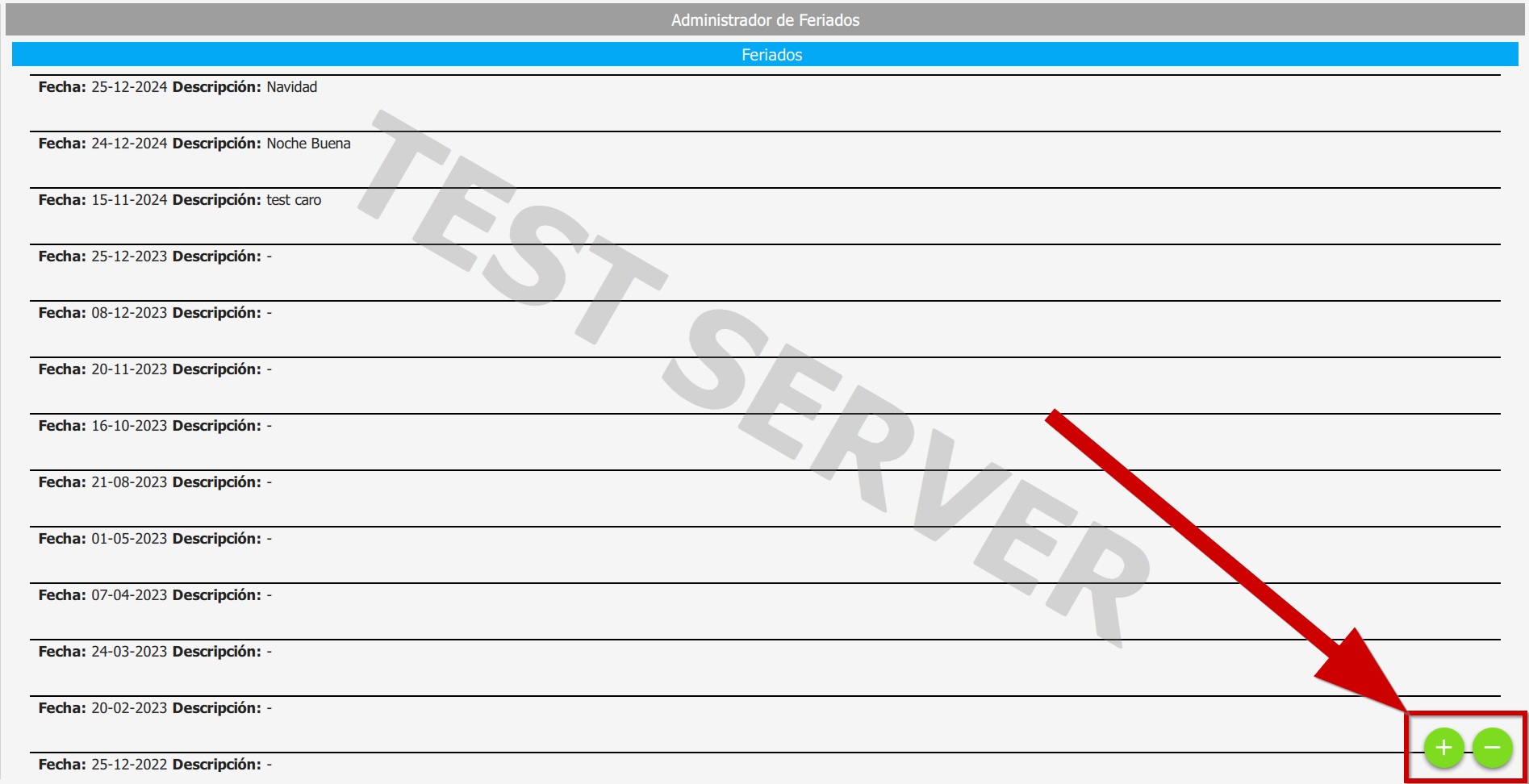Select the holiday row dated 01-05-2023
Image resolution: width=1529 pixels, height=784 pixels.
click(x=129, y=539)
